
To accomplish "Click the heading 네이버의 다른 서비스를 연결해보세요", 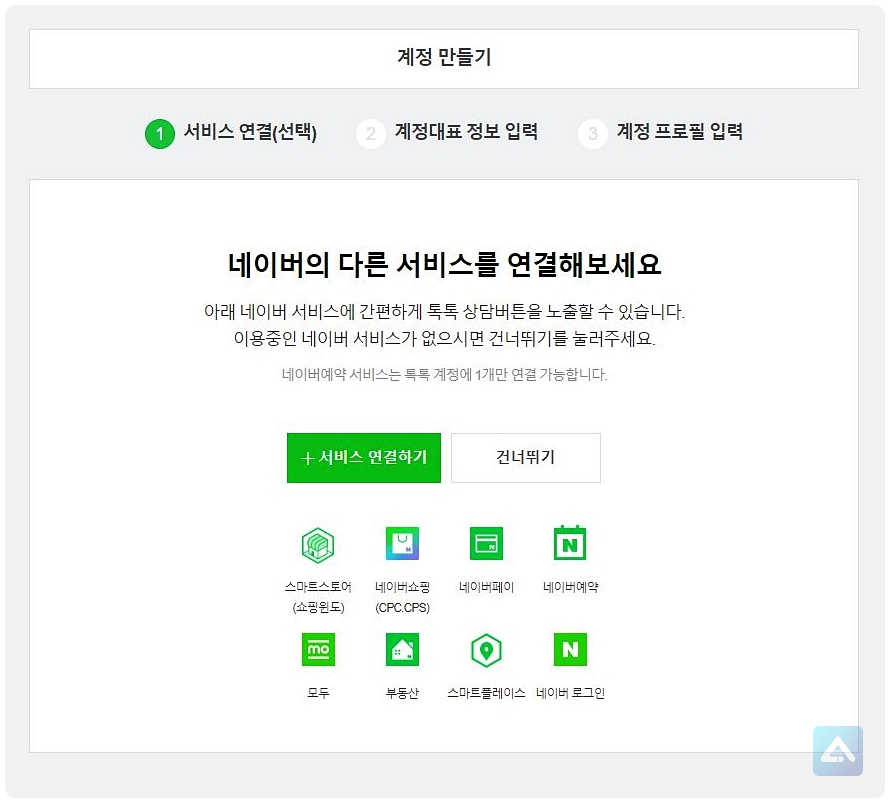I will pos(444,265).
